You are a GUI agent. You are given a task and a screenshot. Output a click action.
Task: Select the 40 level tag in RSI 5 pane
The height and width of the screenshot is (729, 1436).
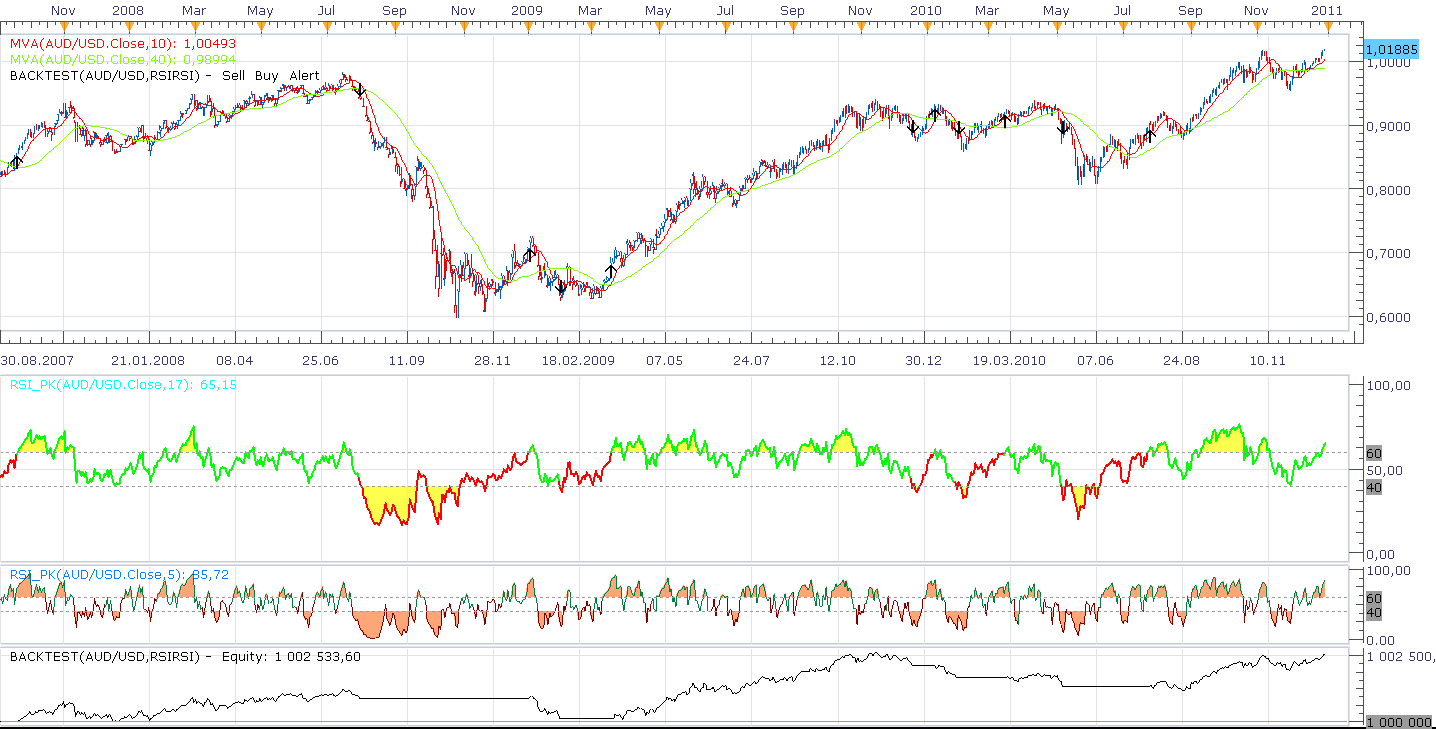1373,612
